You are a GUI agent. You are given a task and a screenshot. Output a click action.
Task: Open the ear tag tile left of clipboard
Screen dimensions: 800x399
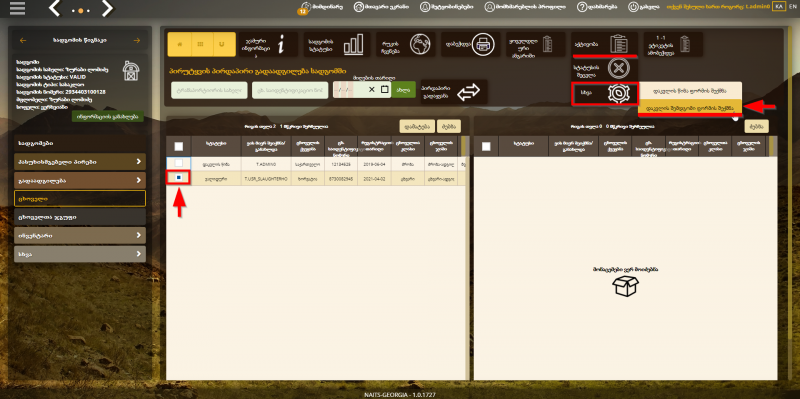(x=536, y=45)
